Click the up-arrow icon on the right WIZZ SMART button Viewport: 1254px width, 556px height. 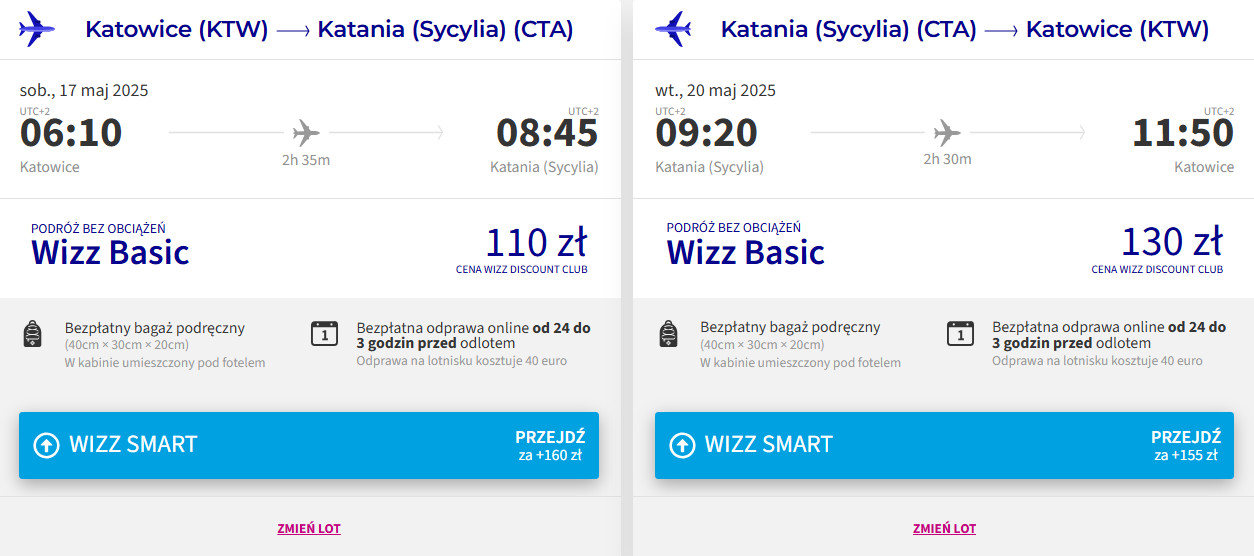click(x=682, y=445)
